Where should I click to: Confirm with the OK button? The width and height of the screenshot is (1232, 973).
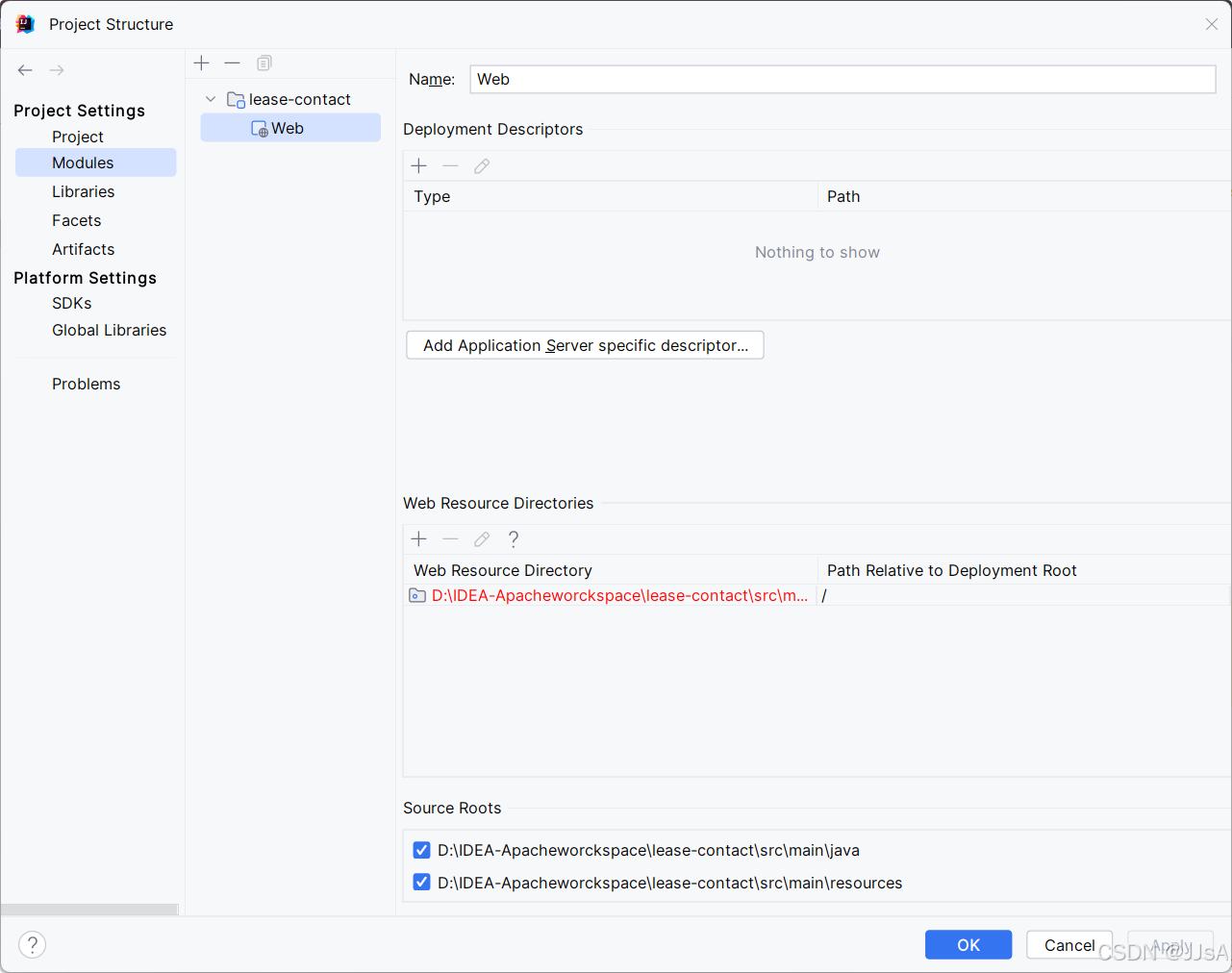pyautogui.click(x=968, y=945)
